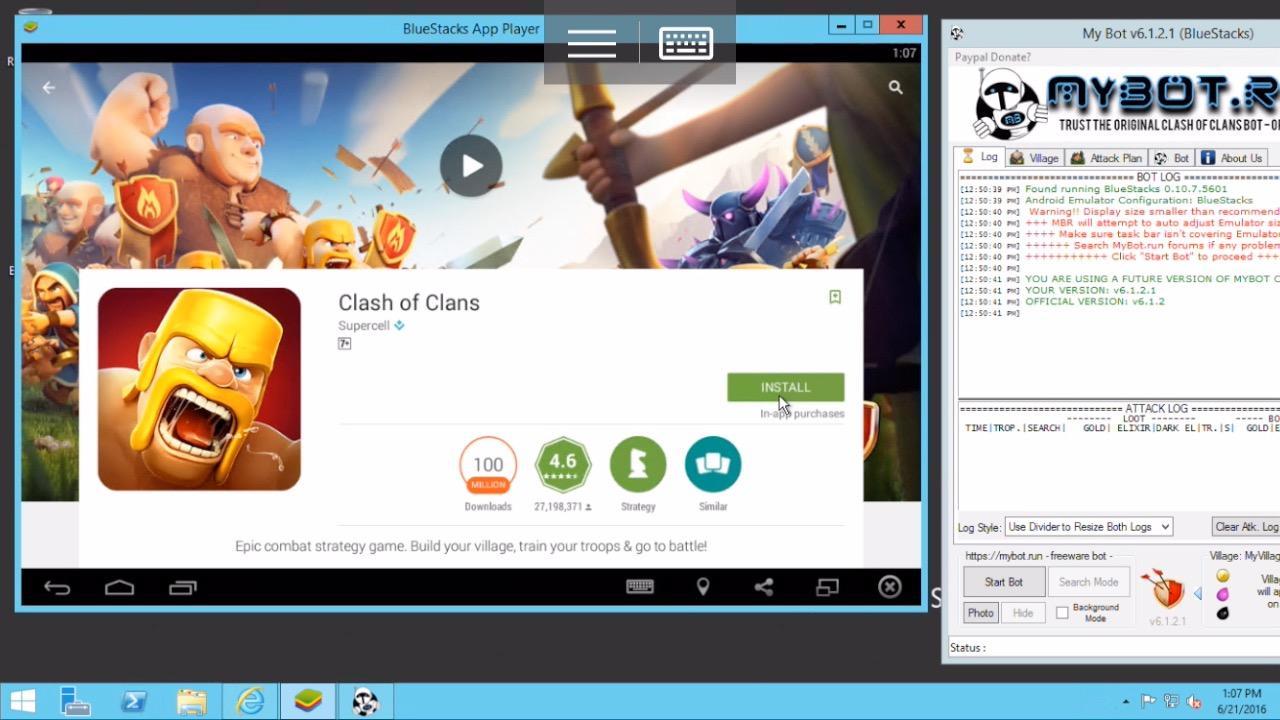Viewport: 1280px width, 720px height.
Task: Play the Clash of Clans trailer video
Action: click(x=471, y=165)
